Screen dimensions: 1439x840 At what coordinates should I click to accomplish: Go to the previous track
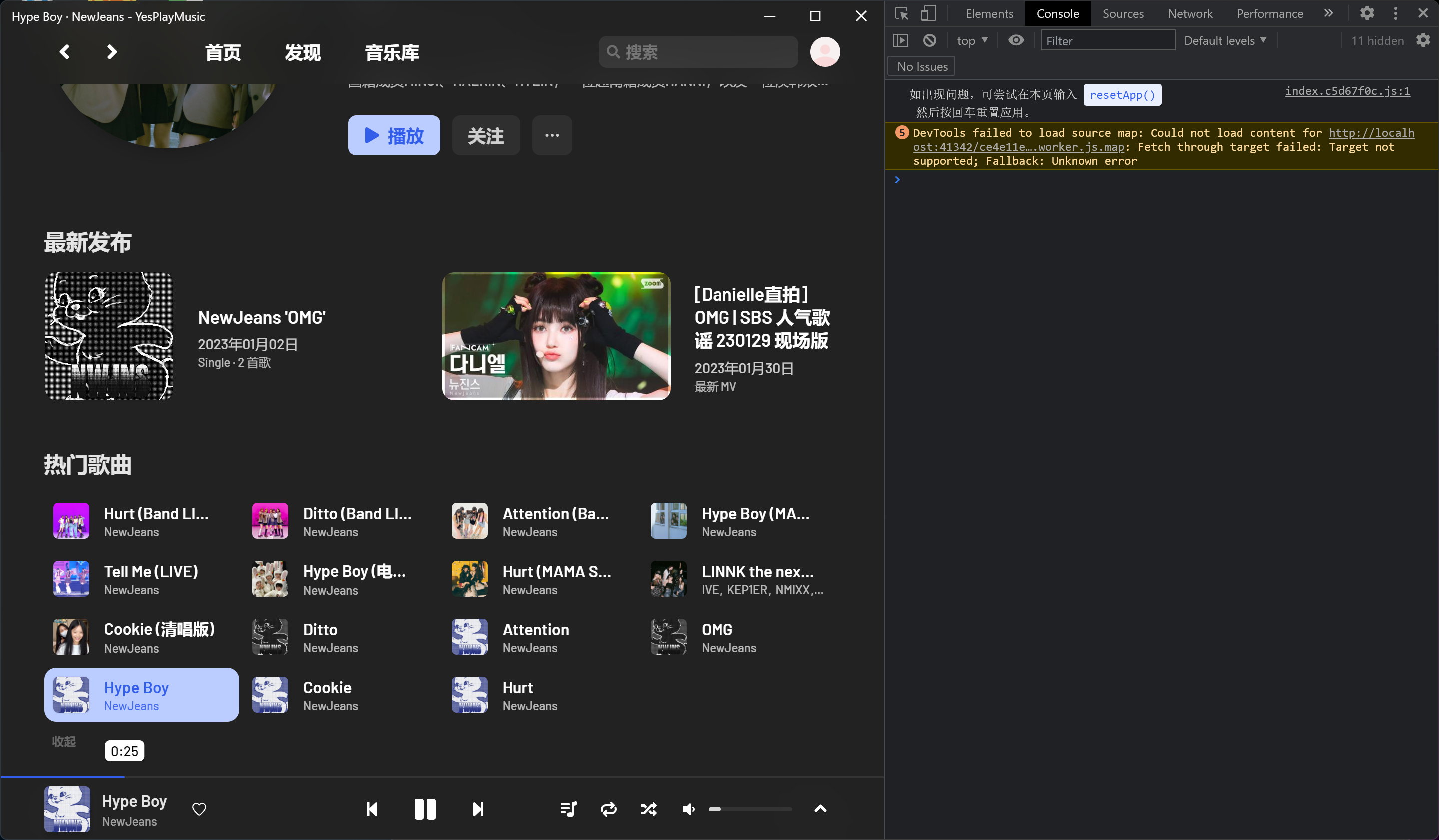tap(372, 809)
